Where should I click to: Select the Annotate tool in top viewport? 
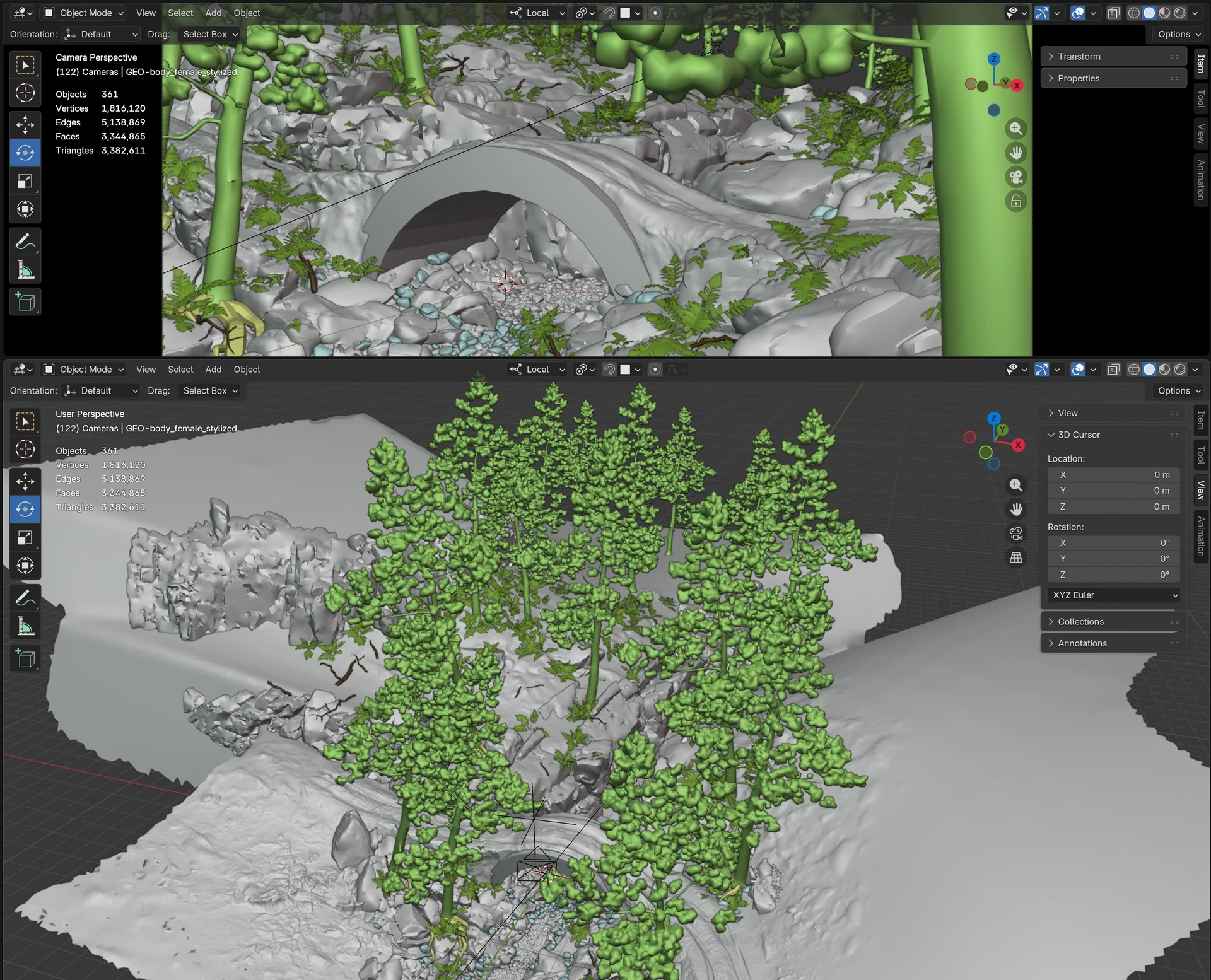tap(25, 242)
